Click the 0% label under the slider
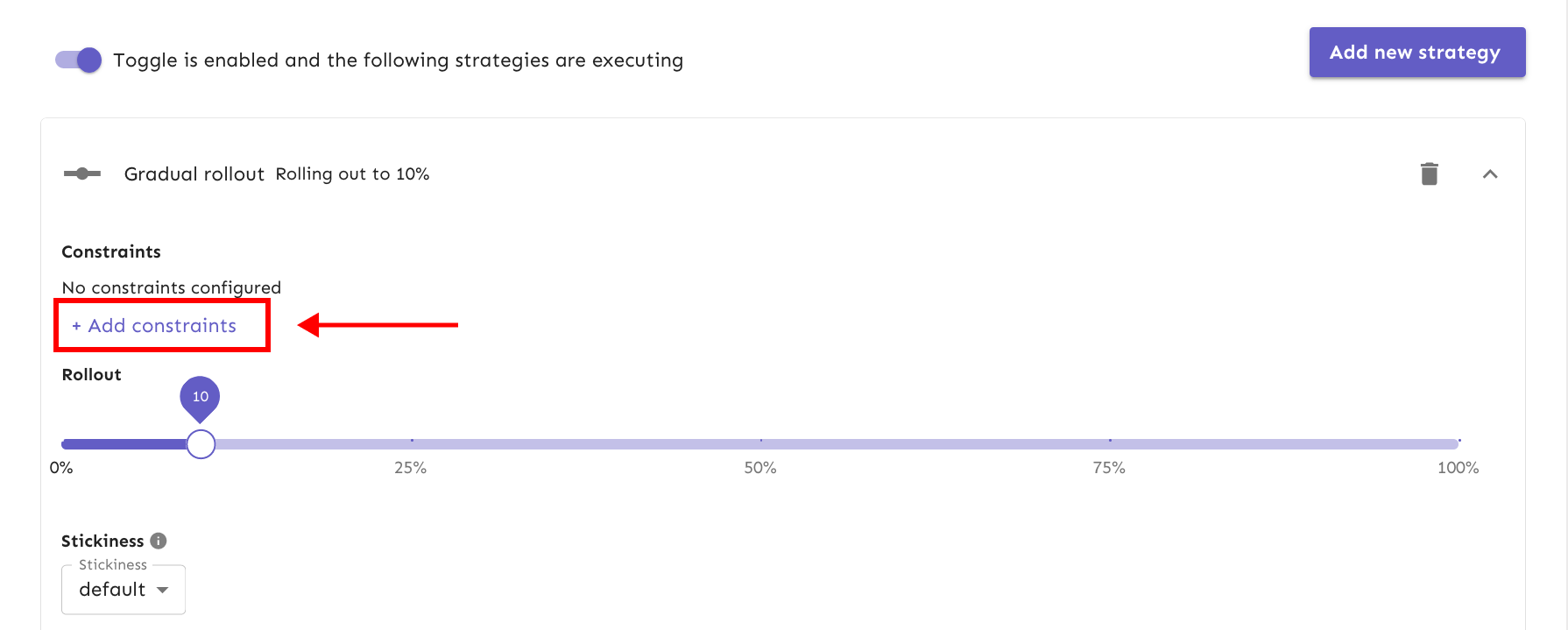This screenshot has height=630, width=1568. tap(61, 468)
